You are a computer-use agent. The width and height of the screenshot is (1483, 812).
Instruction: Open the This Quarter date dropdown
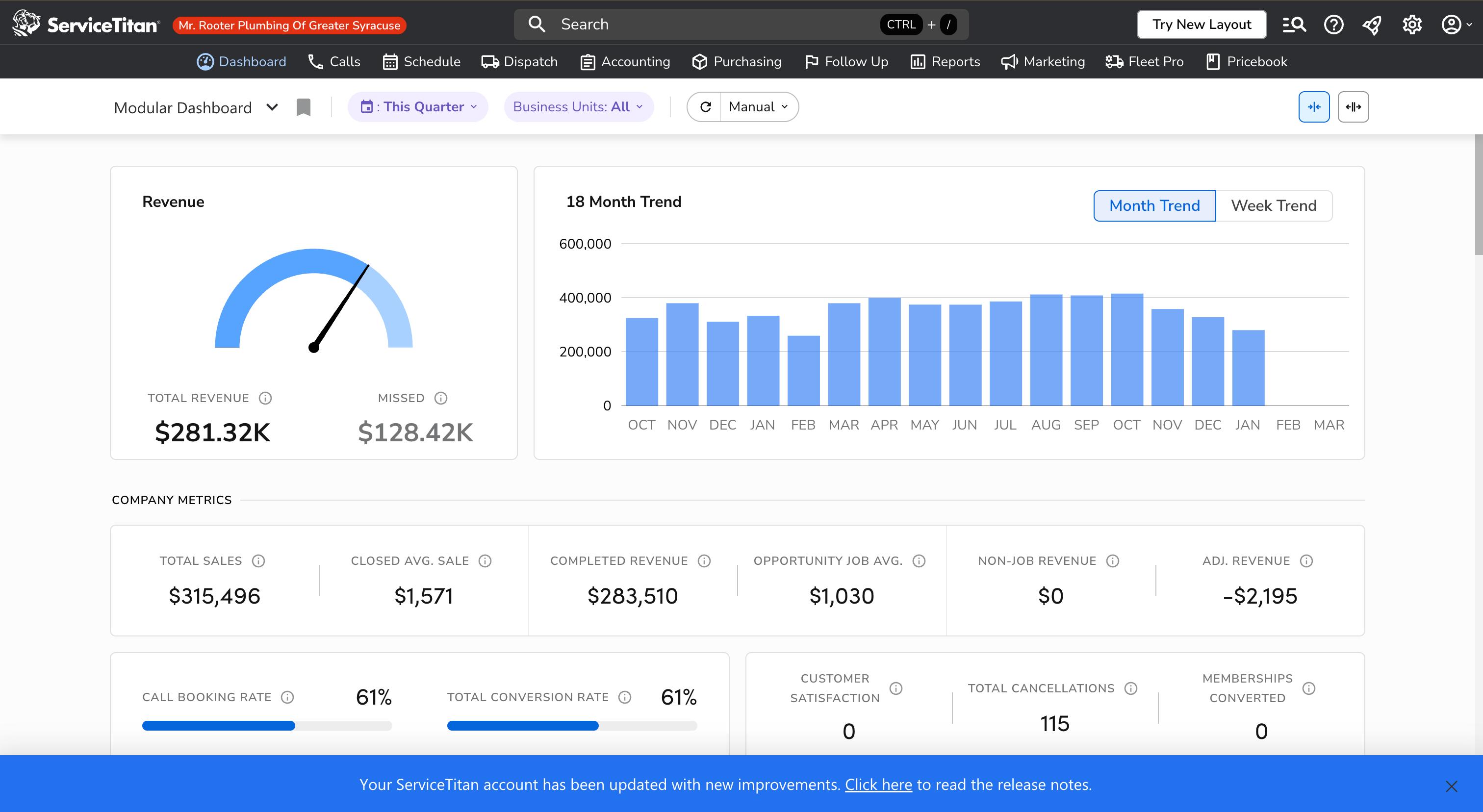[x=418, y=107]
